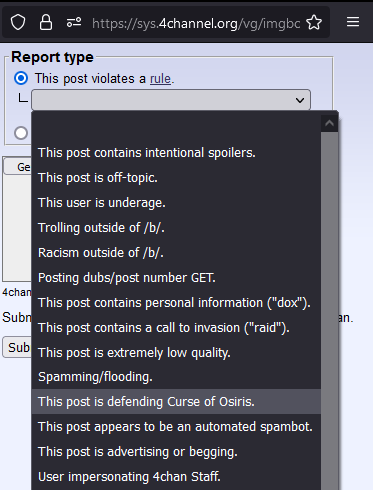Click the address bar URL
The width and height of the screenshot is (373, 490).
click(196, 23)
